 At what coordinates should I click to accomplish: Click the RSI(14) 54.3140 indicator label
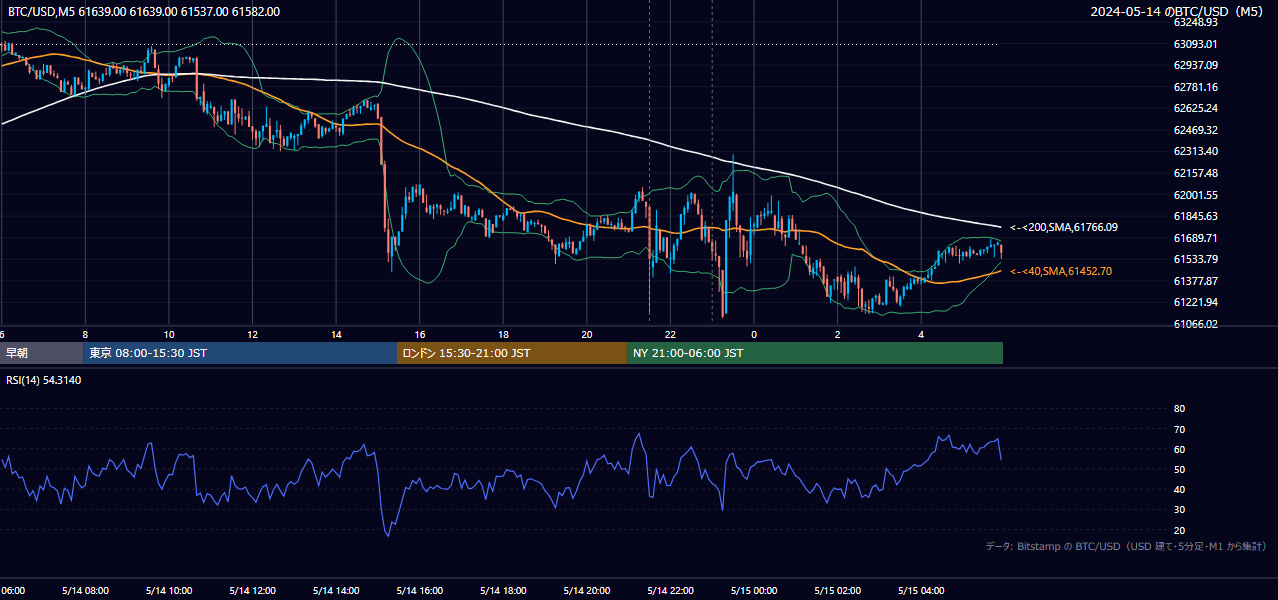44,380
